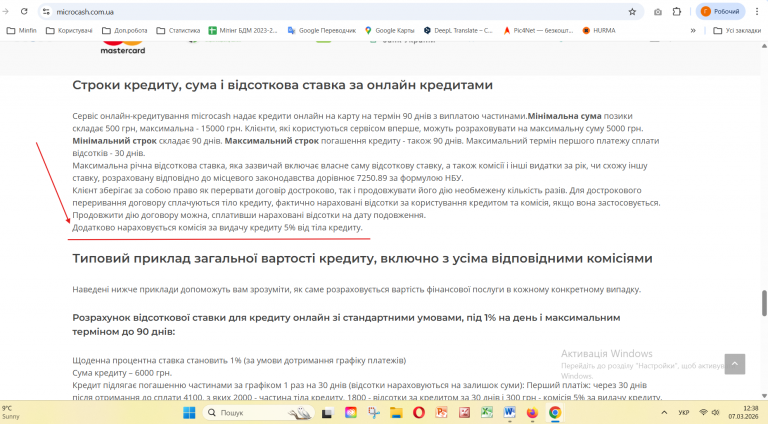Open the Робочий profile button
Viewport: 768px width, 424px height.
(720, 11)
